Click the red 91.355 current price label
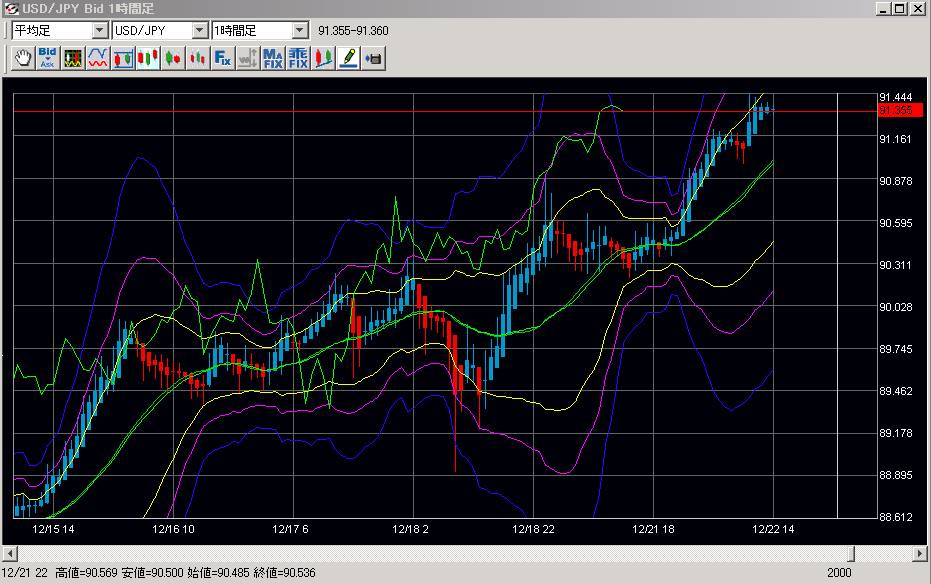Viewport: 931px width, 584px height. [x=900, y=110]
